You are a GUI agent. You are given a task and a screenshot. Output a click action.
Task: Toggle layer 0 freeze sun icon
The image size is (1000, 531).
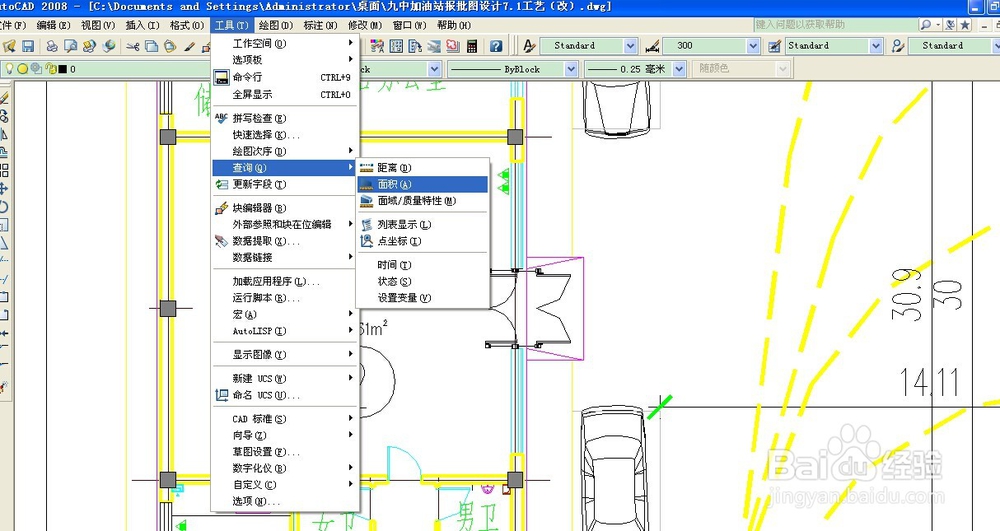click(22, 68)
